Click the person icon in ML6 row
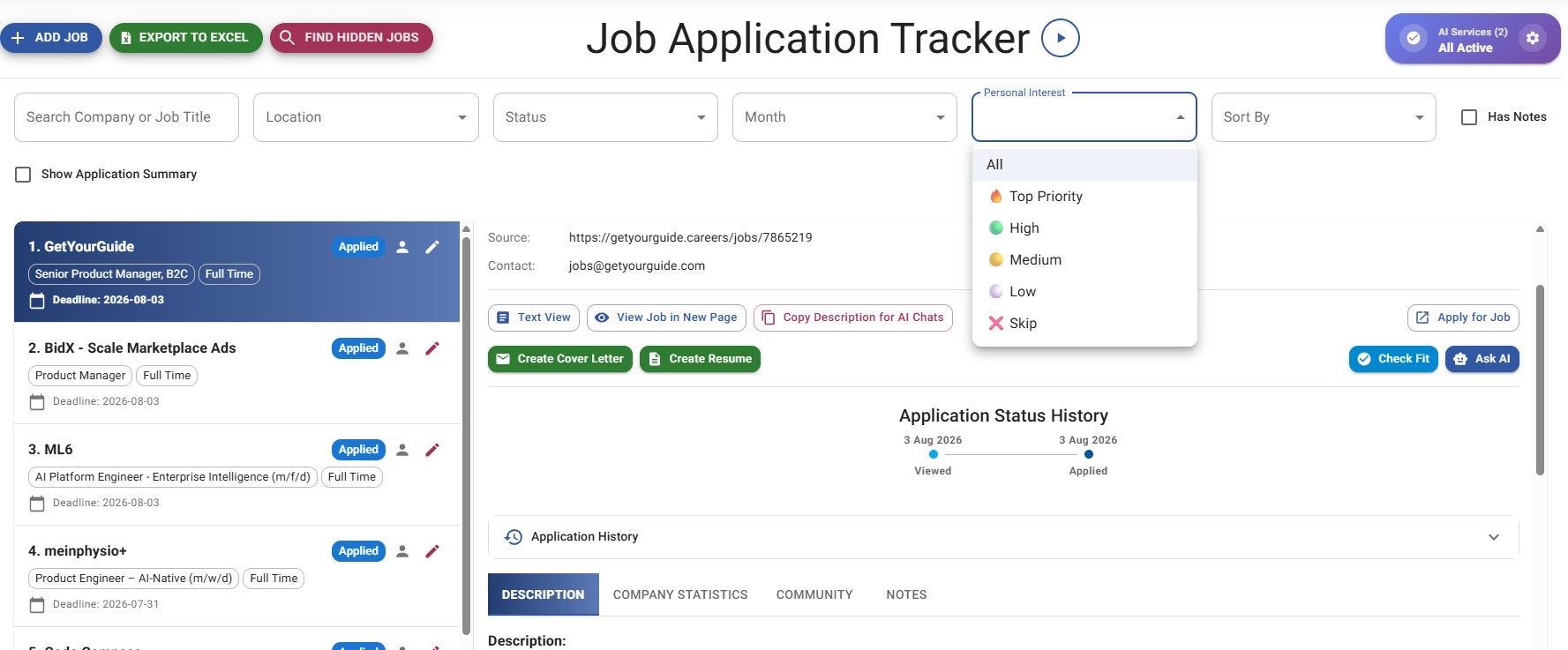The image size is (1568, 650). coord(402,450)
